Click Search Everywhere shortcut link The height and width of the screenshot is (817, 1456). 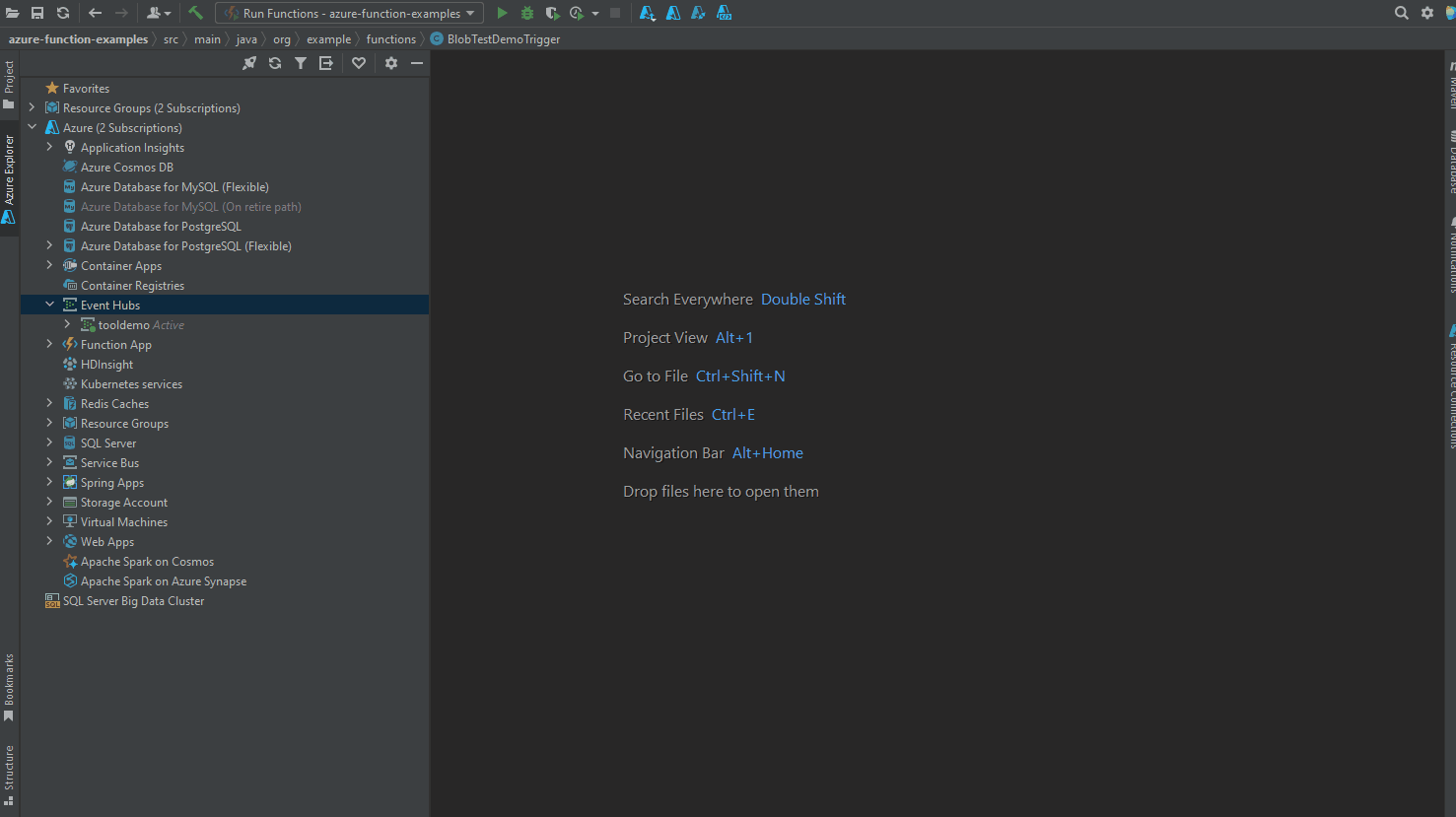click(802, 299)
